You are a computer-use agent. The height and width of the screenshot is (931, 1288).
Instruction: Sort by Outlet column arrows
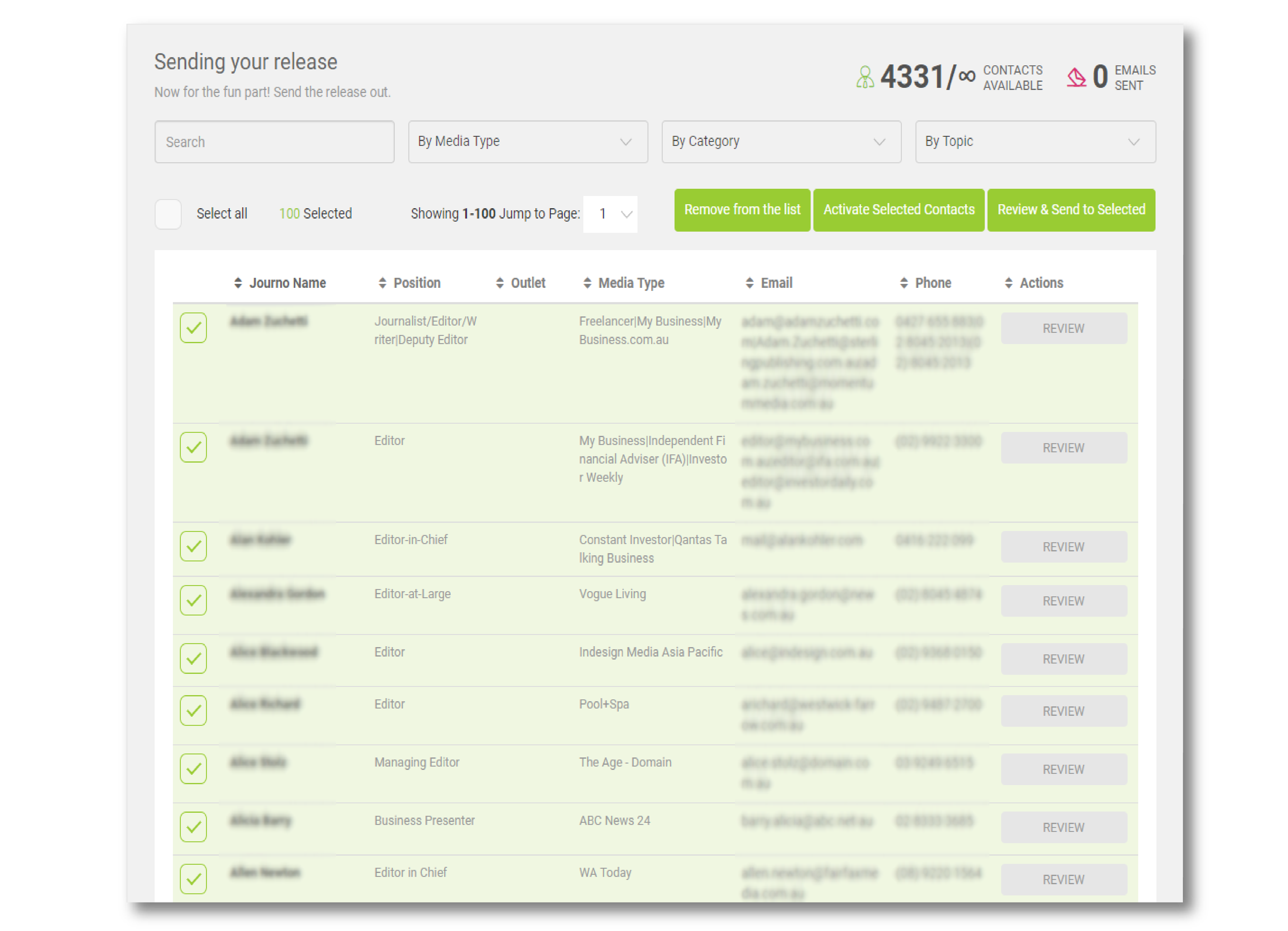[499, 283]
